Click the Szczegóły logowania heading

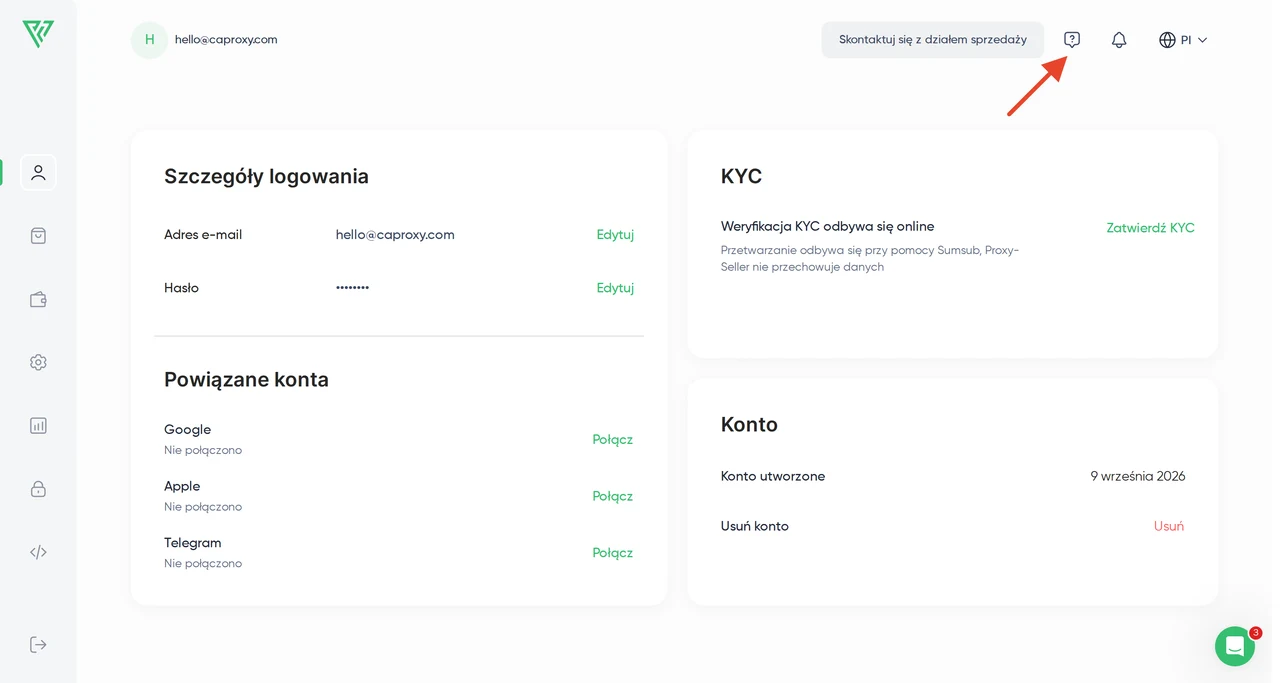coord(266,177)
